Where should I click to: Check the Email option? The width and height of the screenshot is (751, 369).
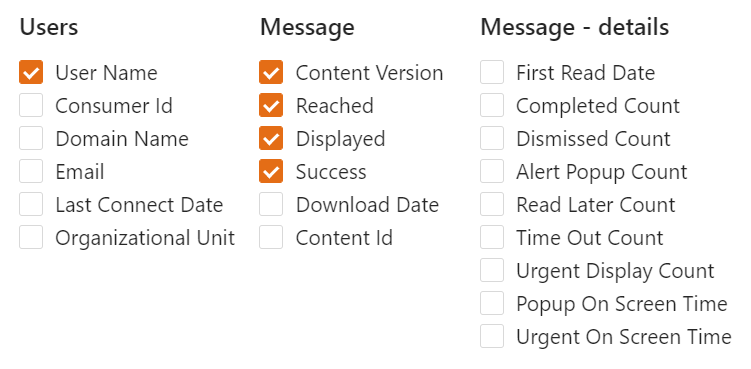31,172
